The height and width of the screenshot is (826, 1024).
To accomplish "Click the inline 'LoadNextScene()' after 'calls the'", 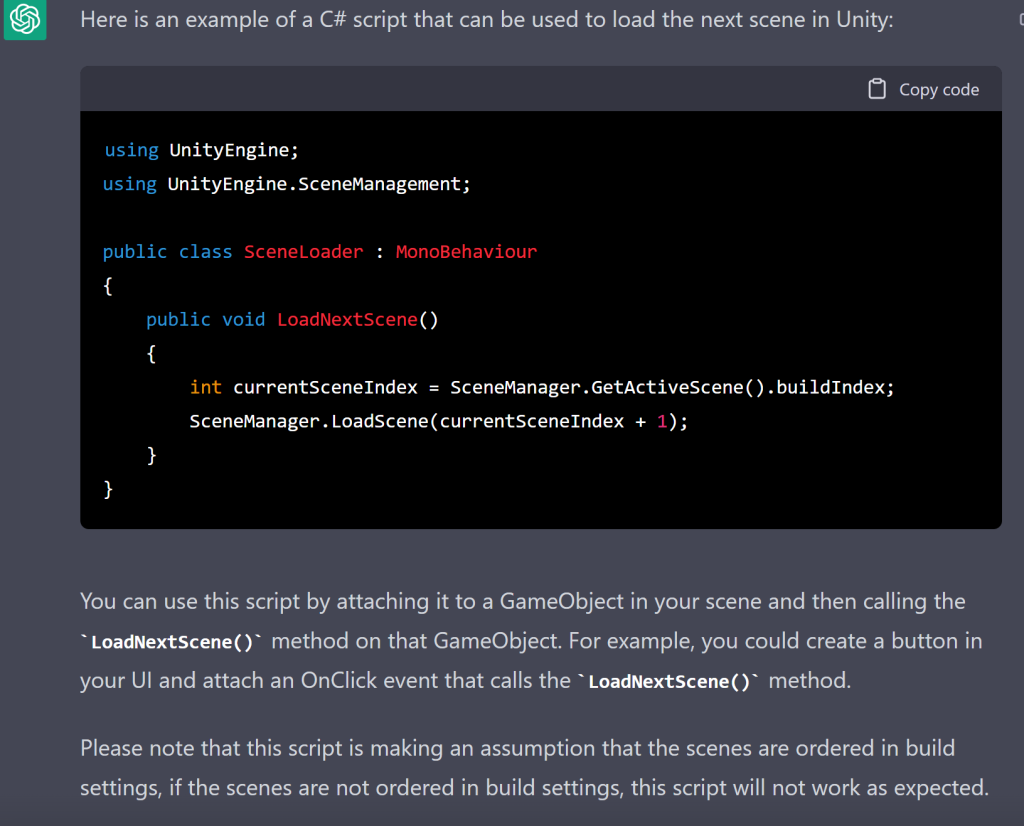I will [669, 681].
